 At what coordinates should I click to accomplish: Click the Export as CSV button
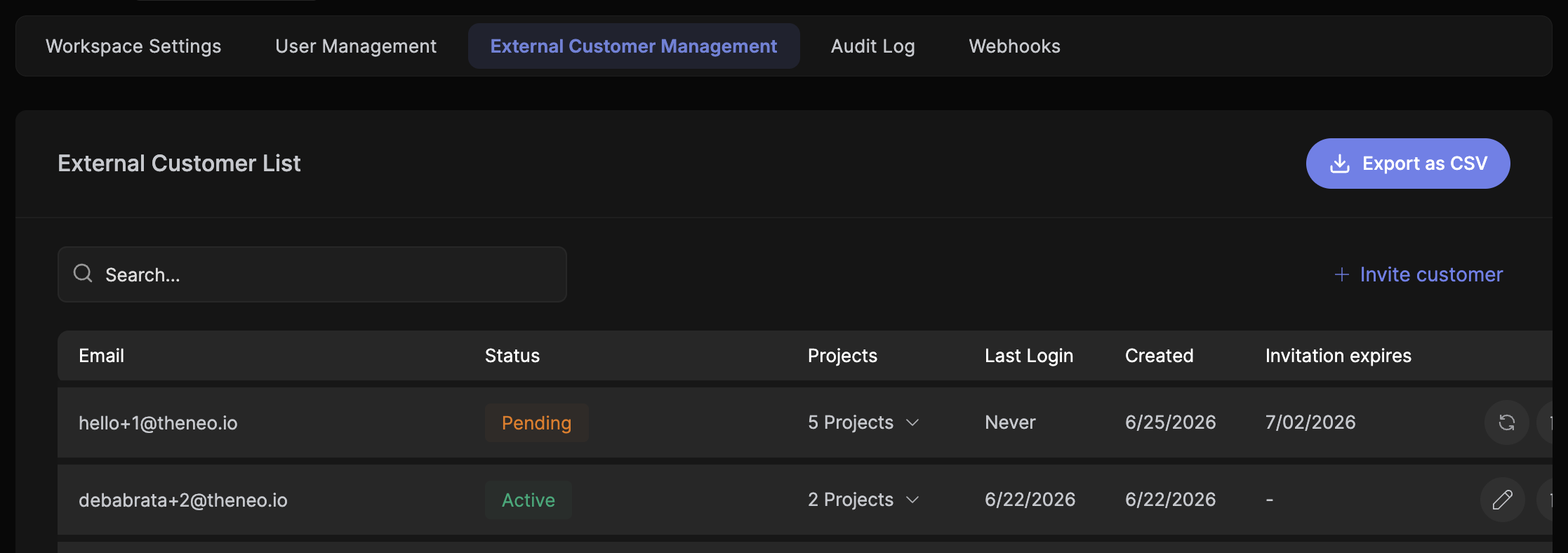[x=1408, y=164]
